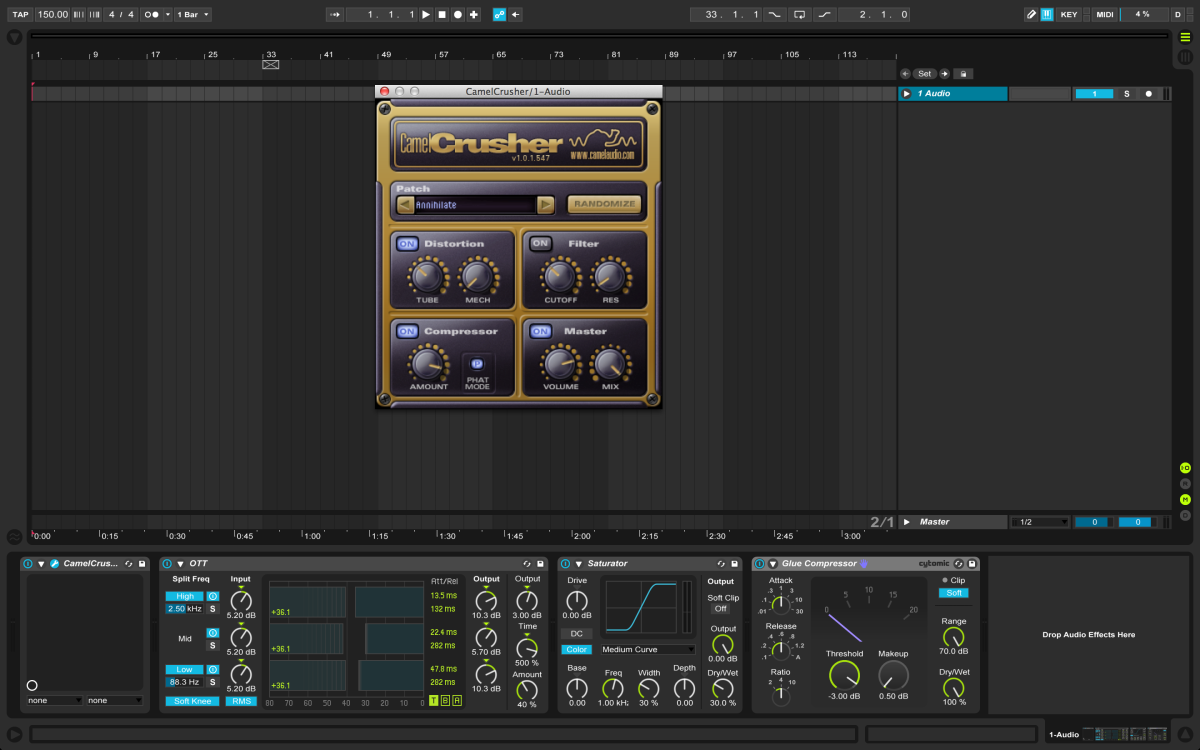The height and width of the screenshot is (750, 1200).
Task: Toggle the OTT device activator
Action: (167, 564)
